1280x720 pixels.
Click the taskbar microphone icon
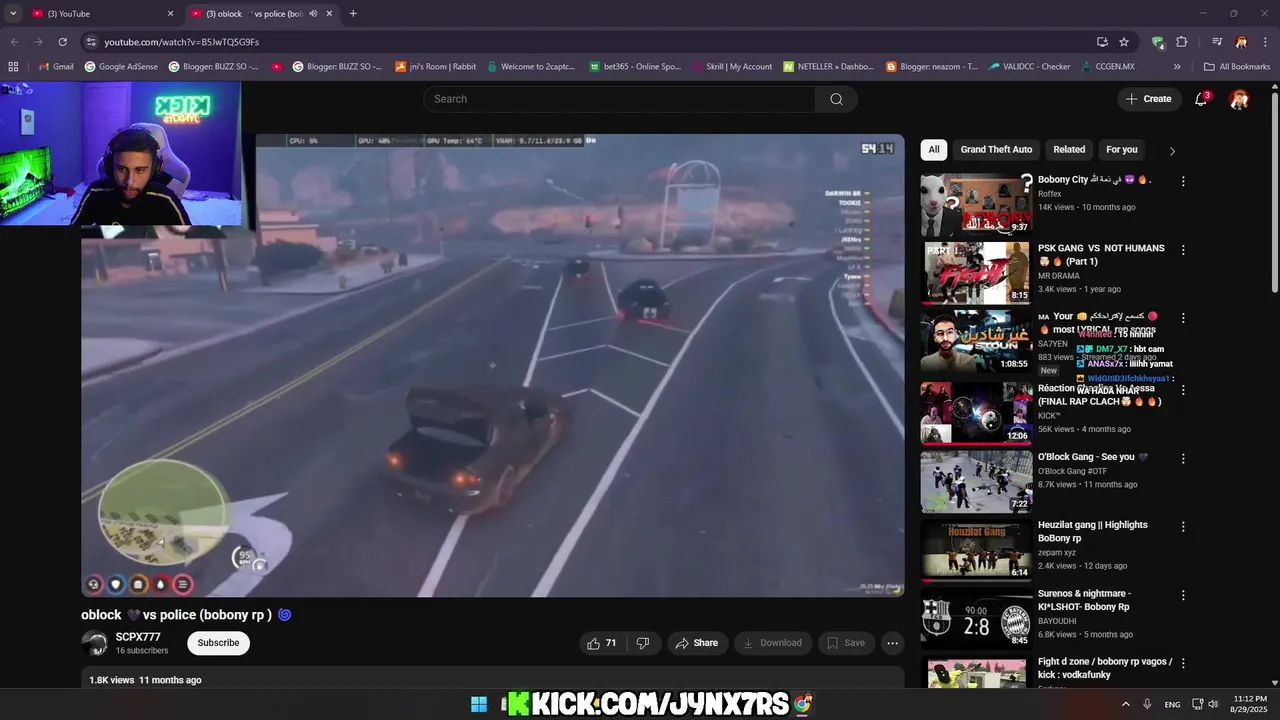coord(1147,704)
